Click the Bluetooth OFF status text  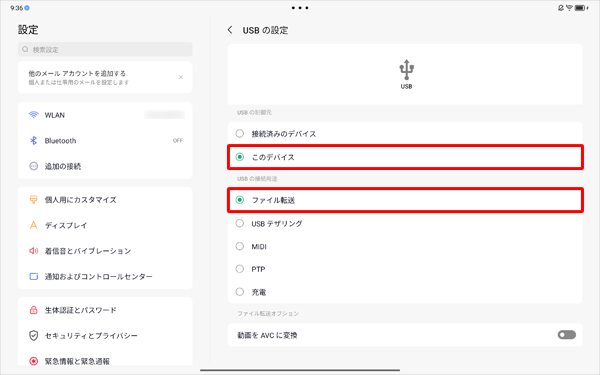coord(178,140)
